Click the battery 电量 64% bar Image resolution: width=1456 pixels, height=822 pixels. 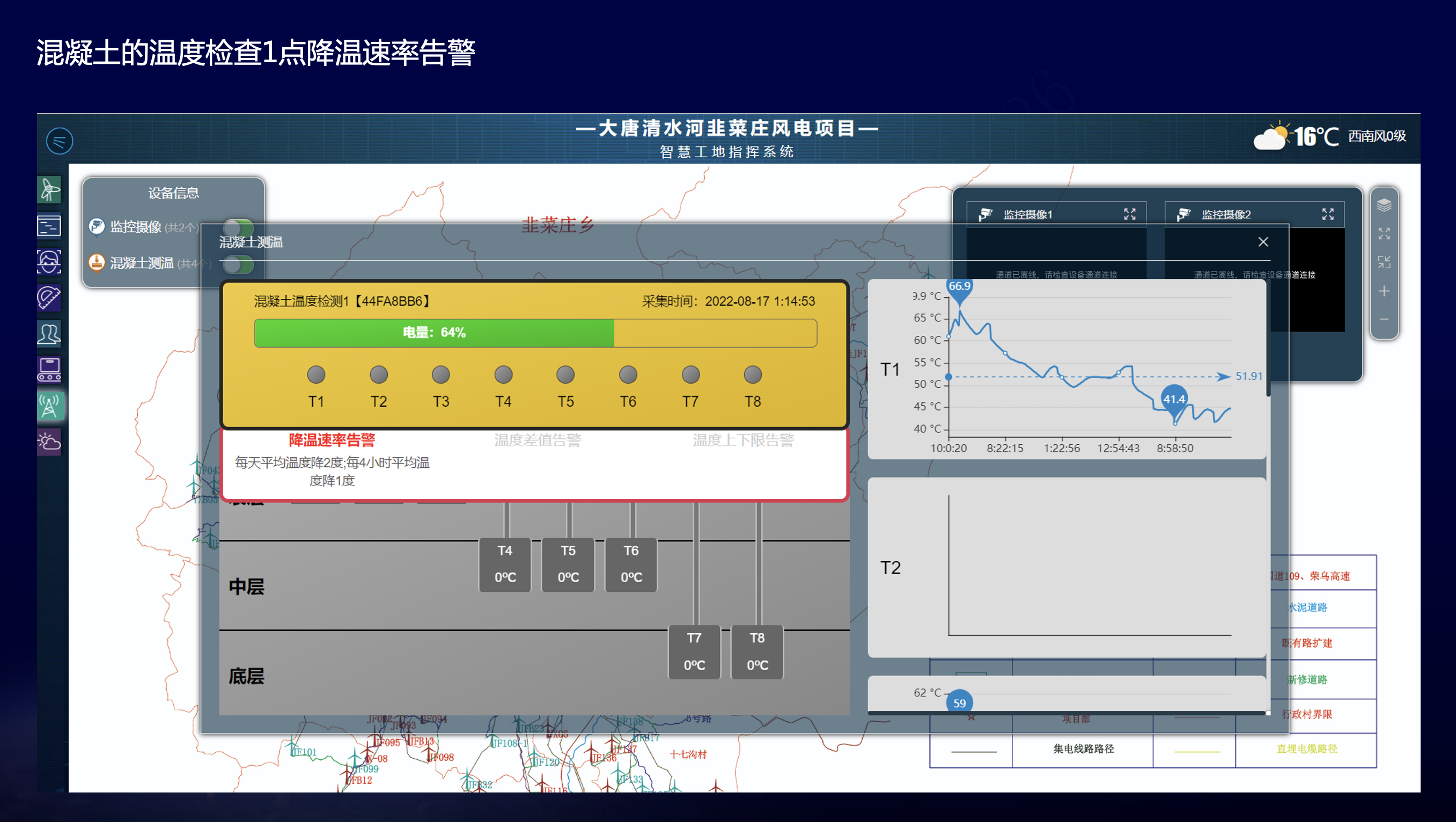[535, 333]
